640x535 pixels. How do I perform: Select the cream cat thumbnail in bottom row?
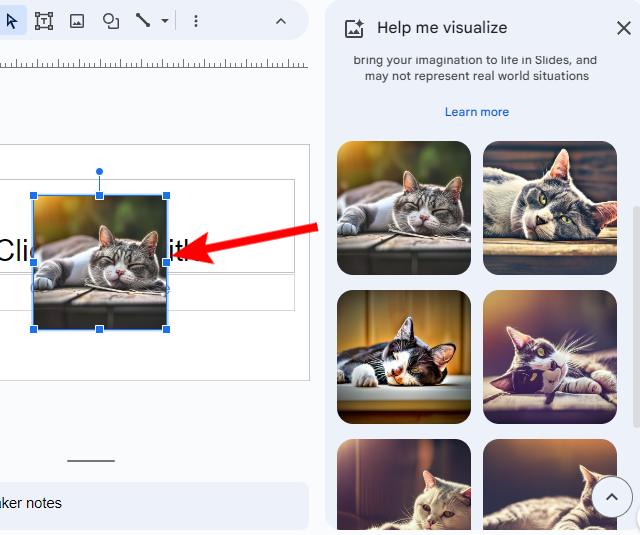(404, 484)
